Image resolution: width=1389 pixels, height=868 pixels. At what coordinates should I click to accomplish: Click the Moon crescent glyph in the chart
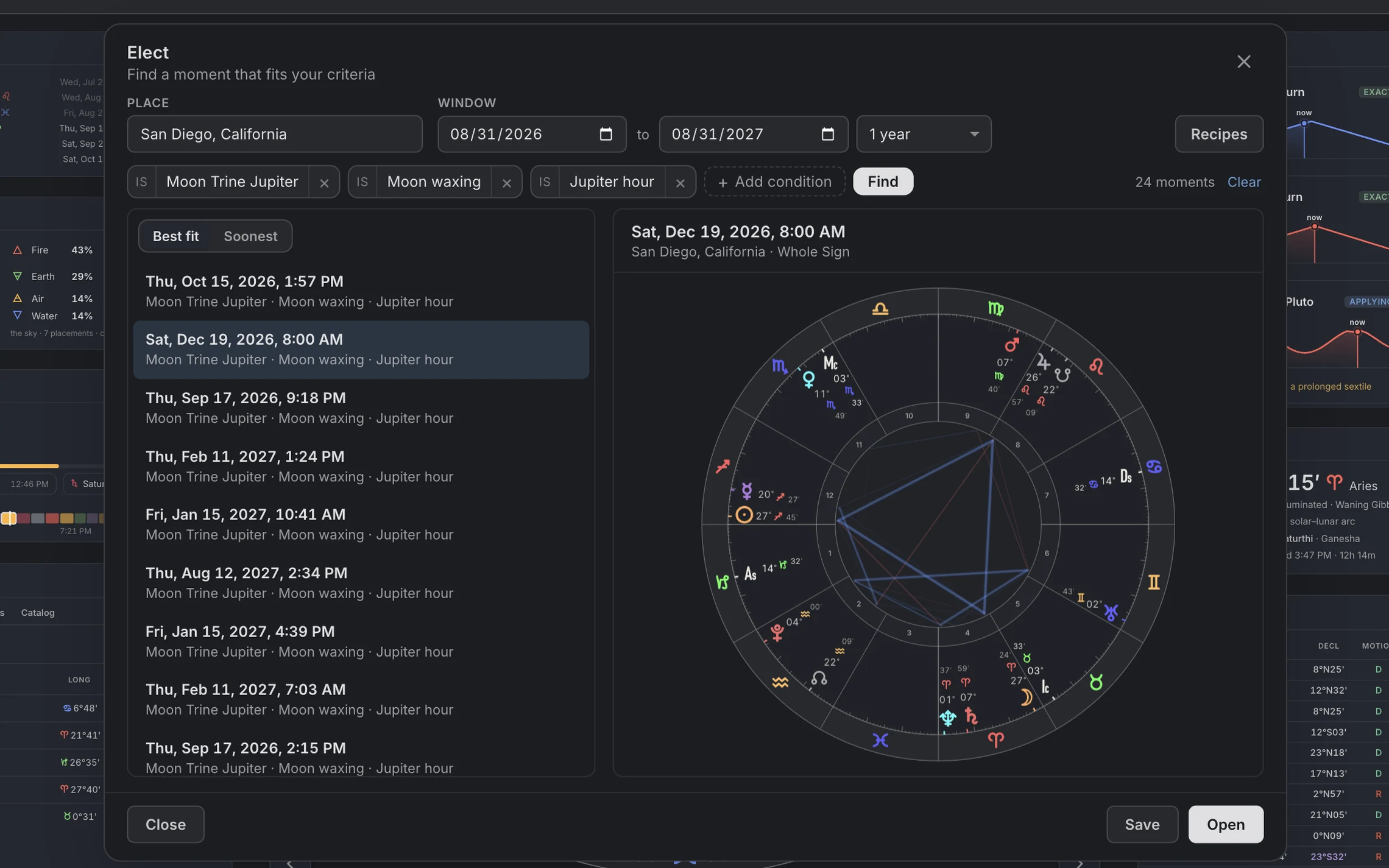point(1027,697)
